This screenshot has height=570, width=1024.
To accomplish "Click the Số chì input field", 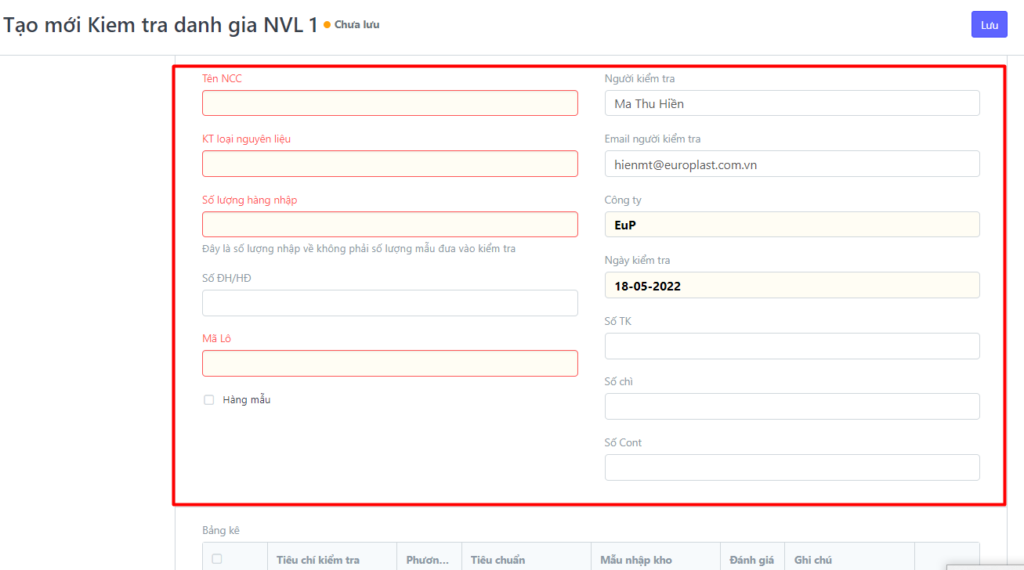I will 791,406.
